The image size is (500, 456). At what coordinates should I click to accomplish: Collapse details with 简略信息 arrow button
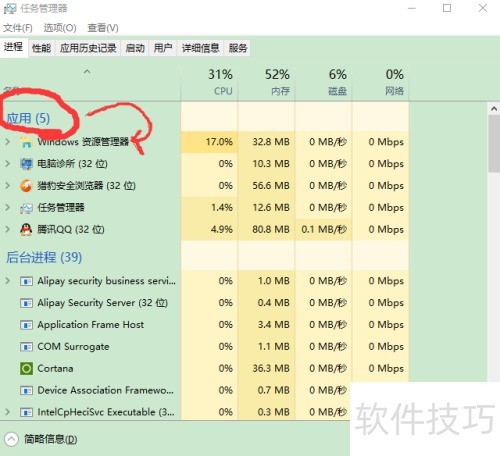pyautogui.click(x=11, y=439)
